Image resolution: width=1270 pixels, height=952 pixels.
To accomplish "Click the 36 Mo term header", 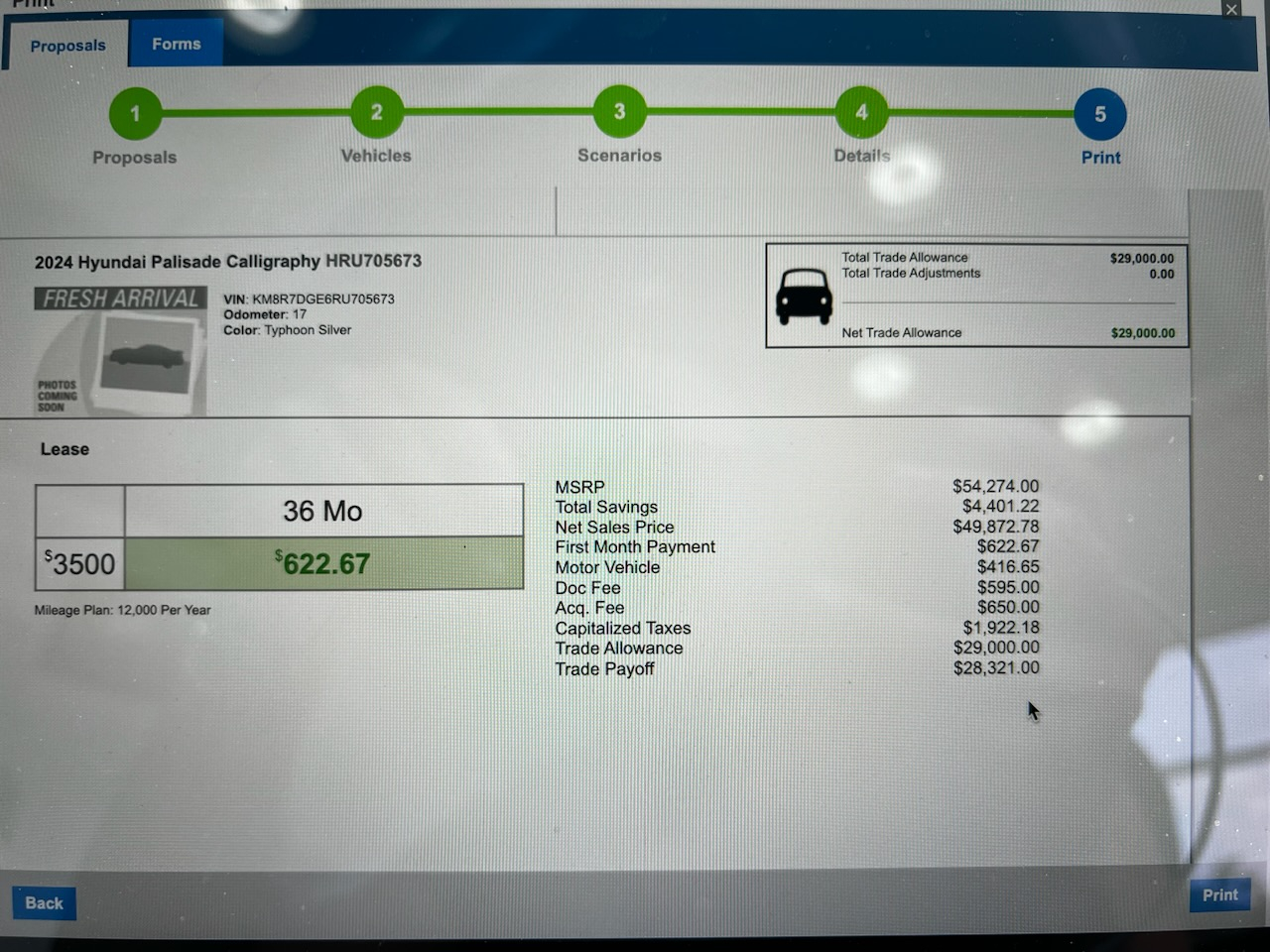I will 323,511.
